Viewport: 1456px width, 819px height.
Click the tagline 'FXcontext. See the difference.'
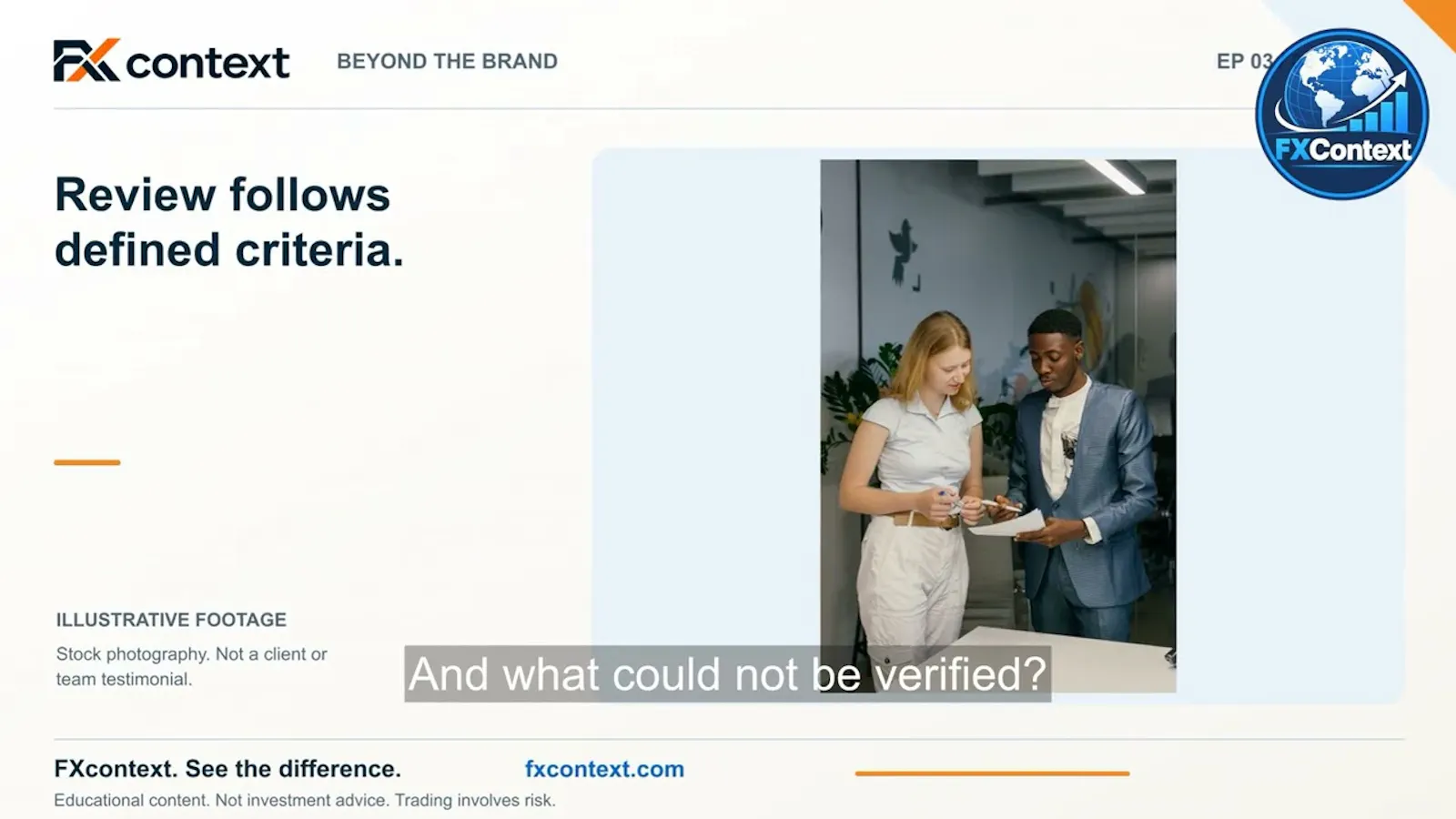coord(227,769)
